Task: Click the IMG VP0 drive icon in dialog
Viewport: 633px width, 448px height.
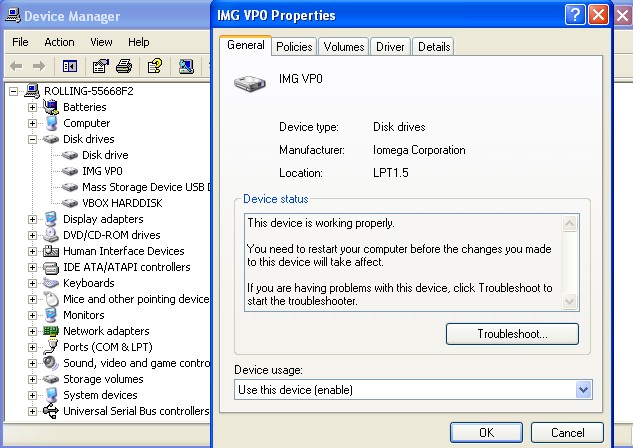Action: 250,84
